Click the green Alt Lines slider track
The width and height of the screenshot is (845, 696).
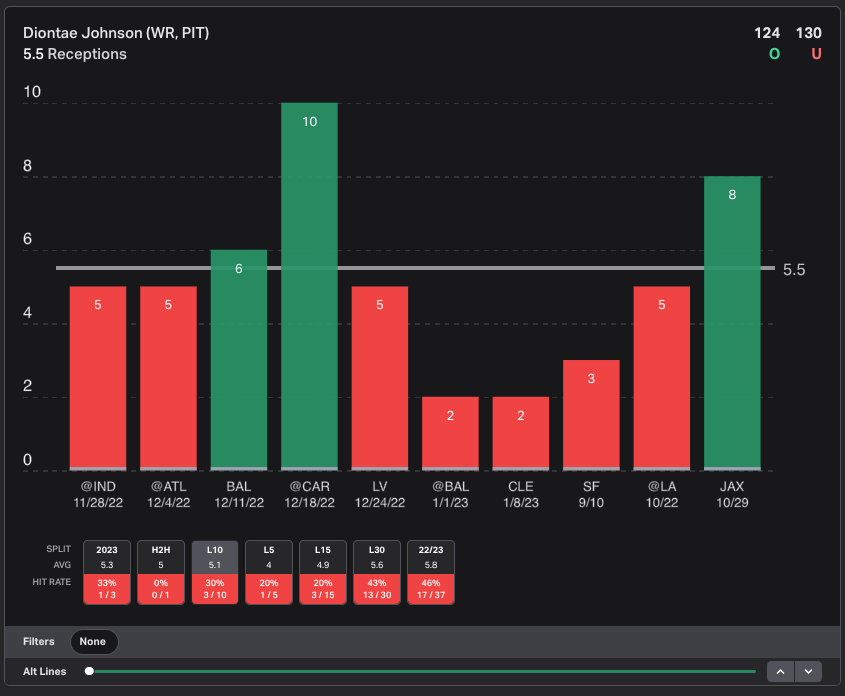coord(425,671)
